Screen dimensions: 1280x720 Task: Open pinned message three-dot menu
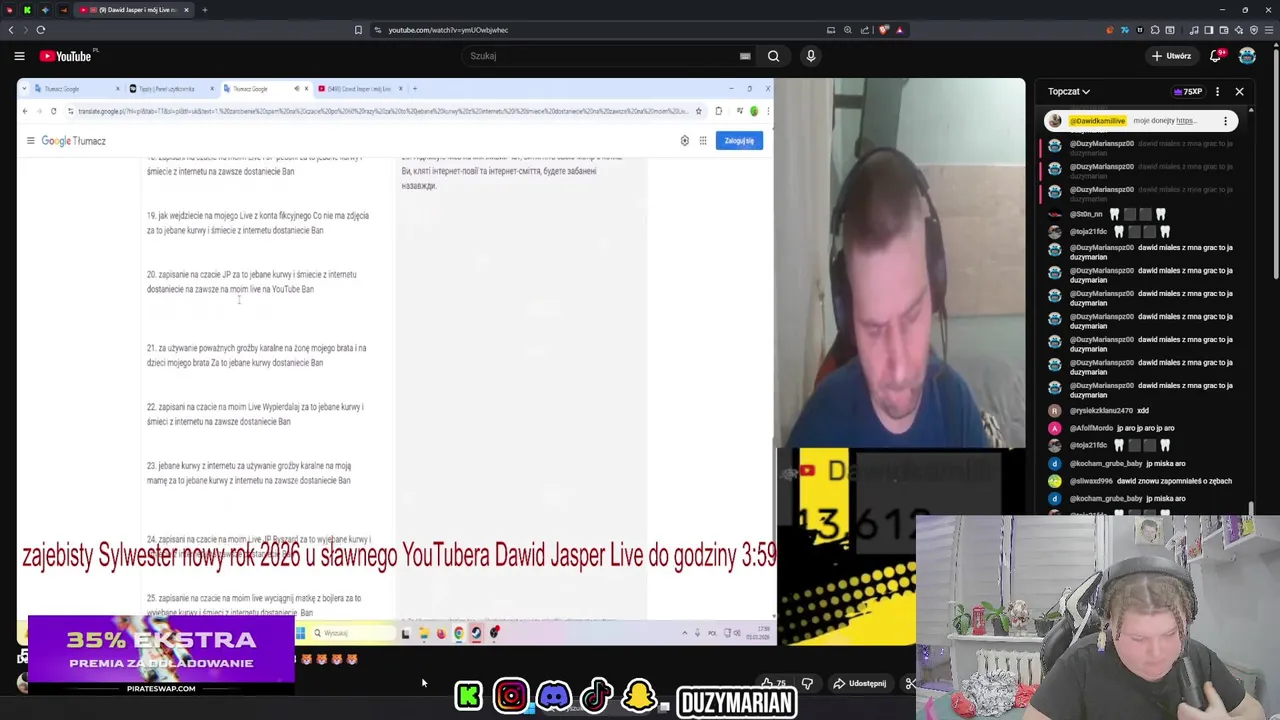point(1225,121)
